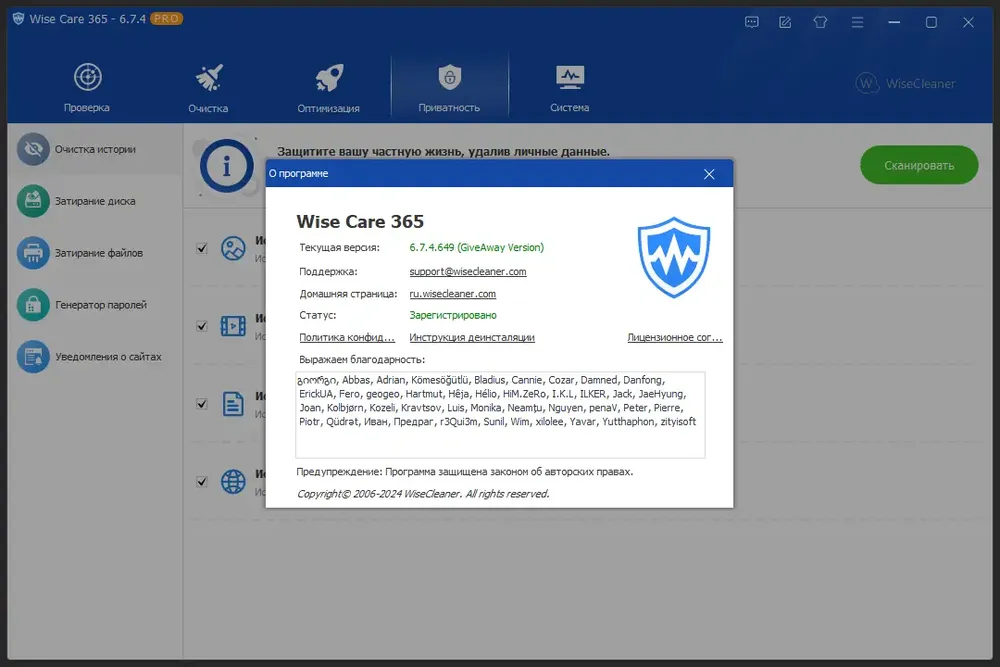Click the Copyright 2006-2024 WiseCleaner text
This screenshot has width=1000, height=667.
(x=423, y=494)
